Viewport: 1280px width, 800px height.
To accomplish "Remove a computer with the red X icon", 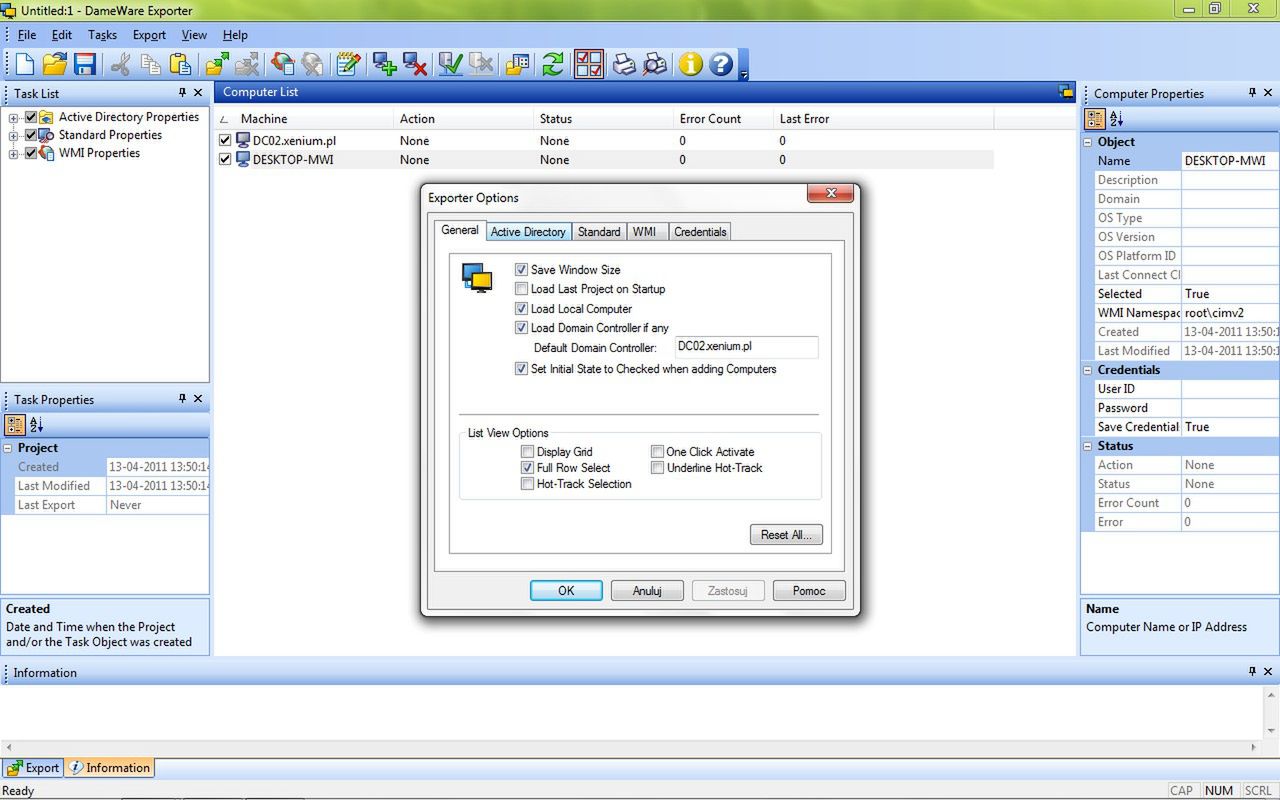I will 415,64.
